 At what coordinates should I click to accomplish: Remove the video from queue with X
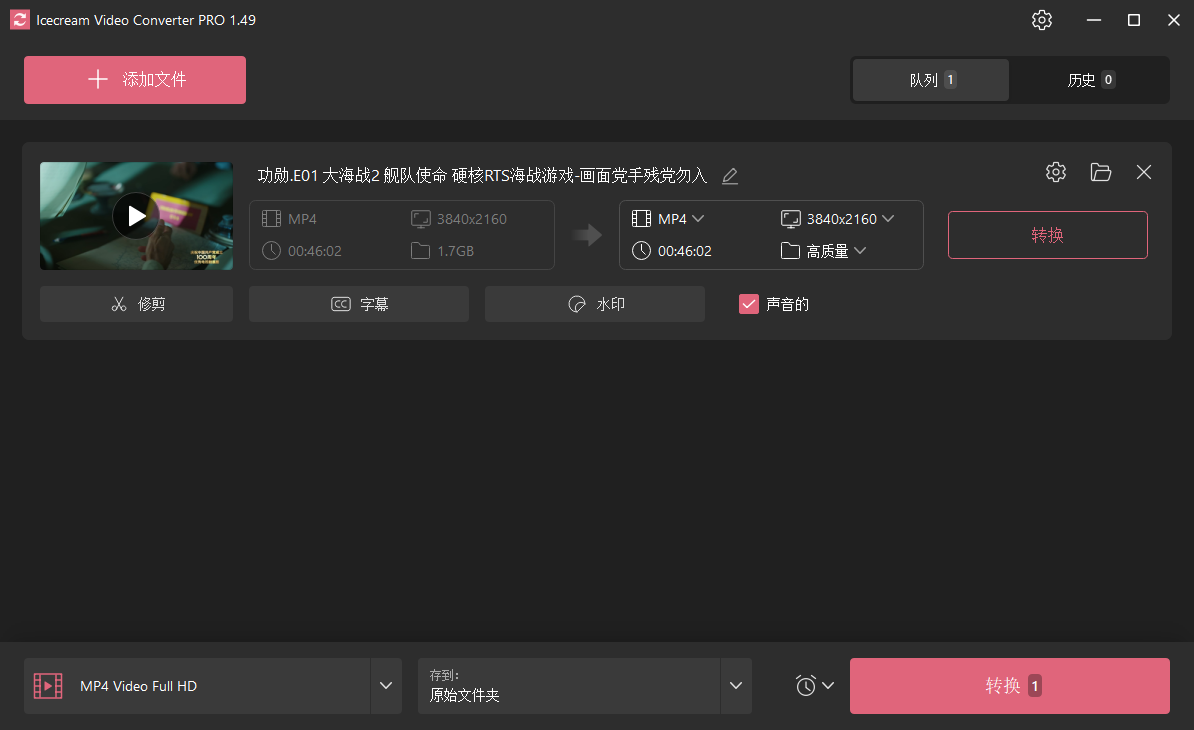1143,172
